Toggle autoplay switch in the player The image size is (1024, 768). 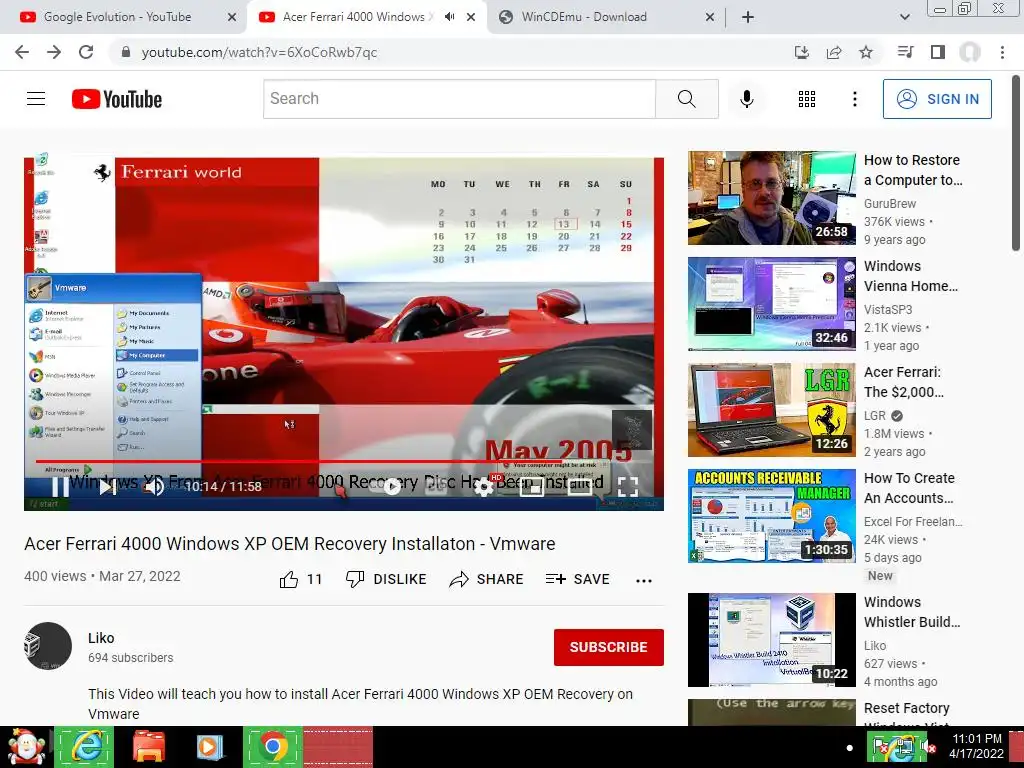click(392, 487)
